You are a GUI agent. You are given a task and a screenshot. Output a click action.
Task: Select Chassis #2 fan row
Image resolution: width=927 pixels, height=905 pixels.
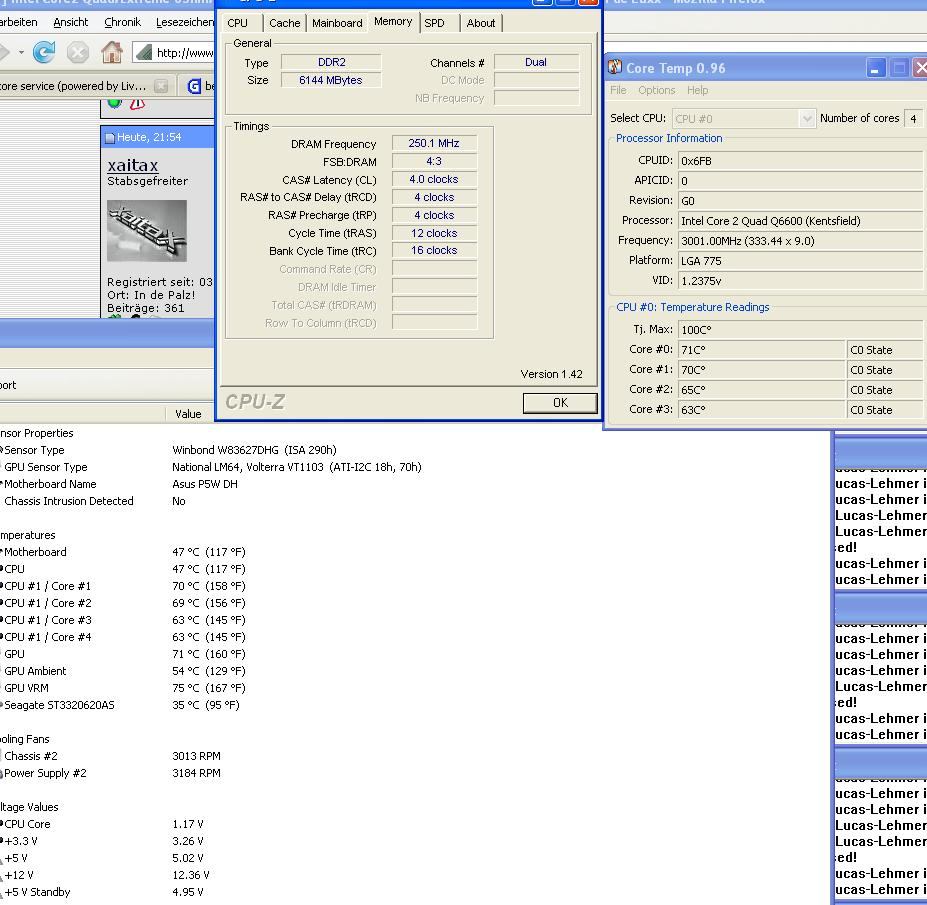coord(111,757)
